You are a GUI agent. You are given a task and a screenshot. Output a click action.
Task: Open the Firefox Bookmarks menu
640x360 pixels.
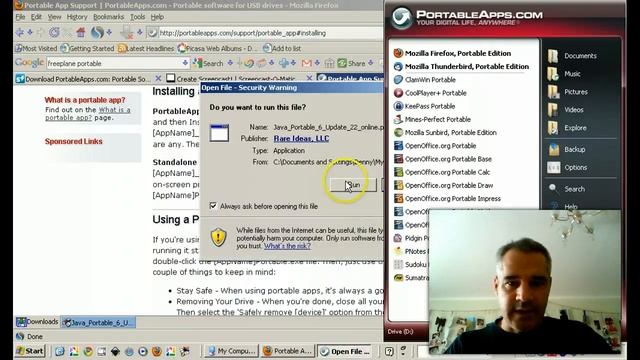(109, 17)
